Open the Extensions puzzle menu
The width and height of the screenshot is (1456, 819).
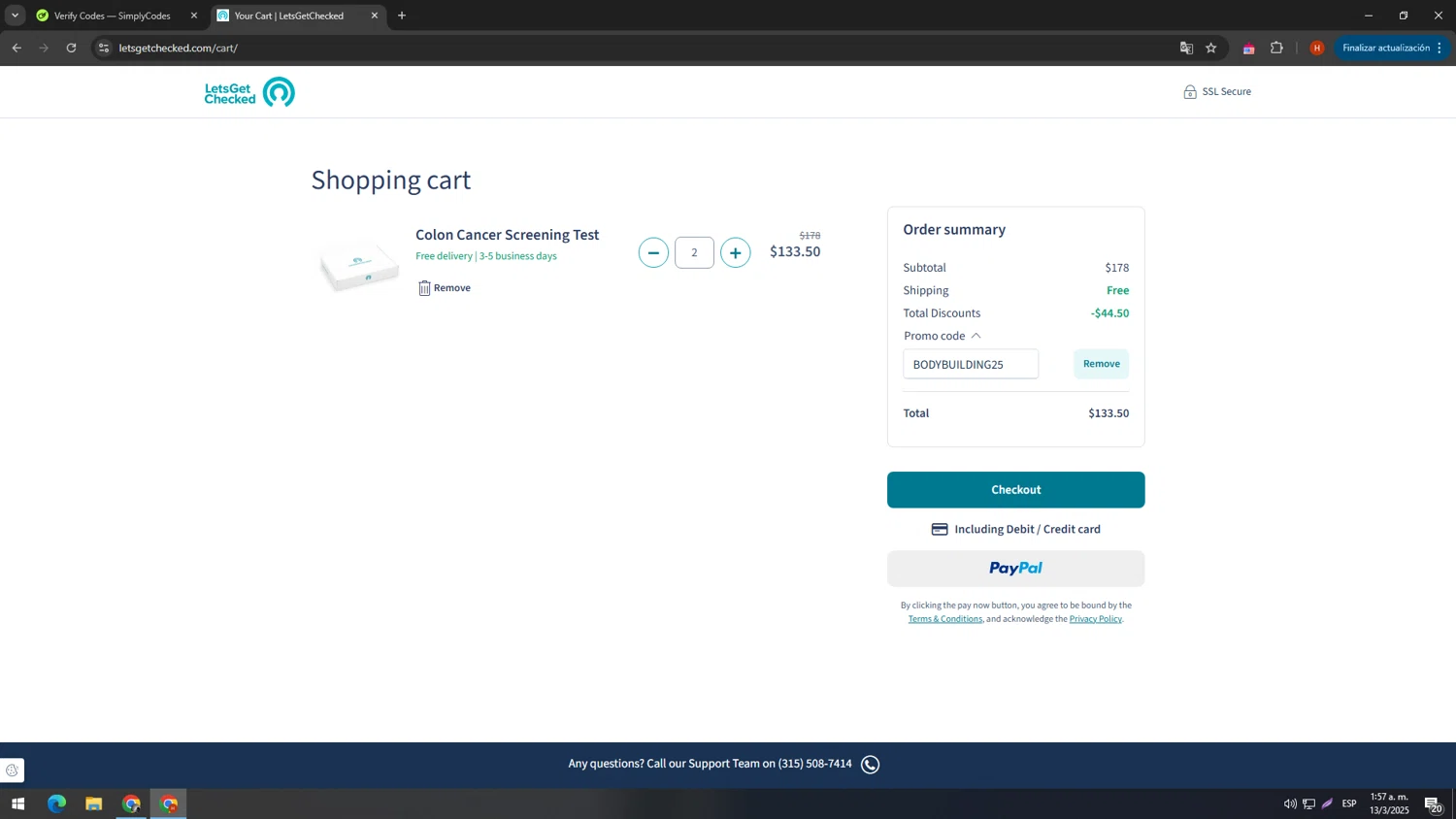1276,48
